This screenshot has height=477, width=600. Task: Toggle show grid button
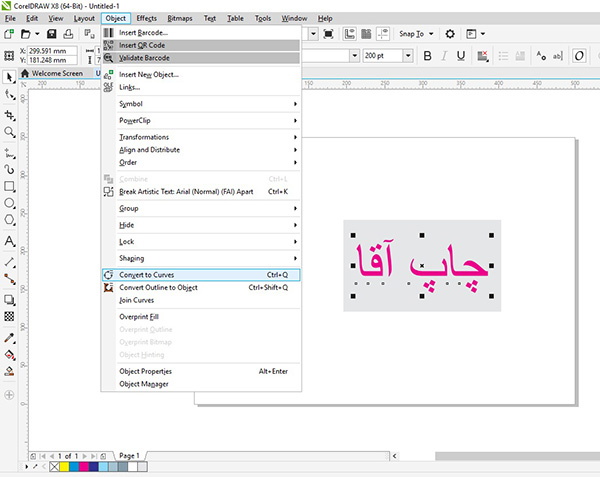366,34
